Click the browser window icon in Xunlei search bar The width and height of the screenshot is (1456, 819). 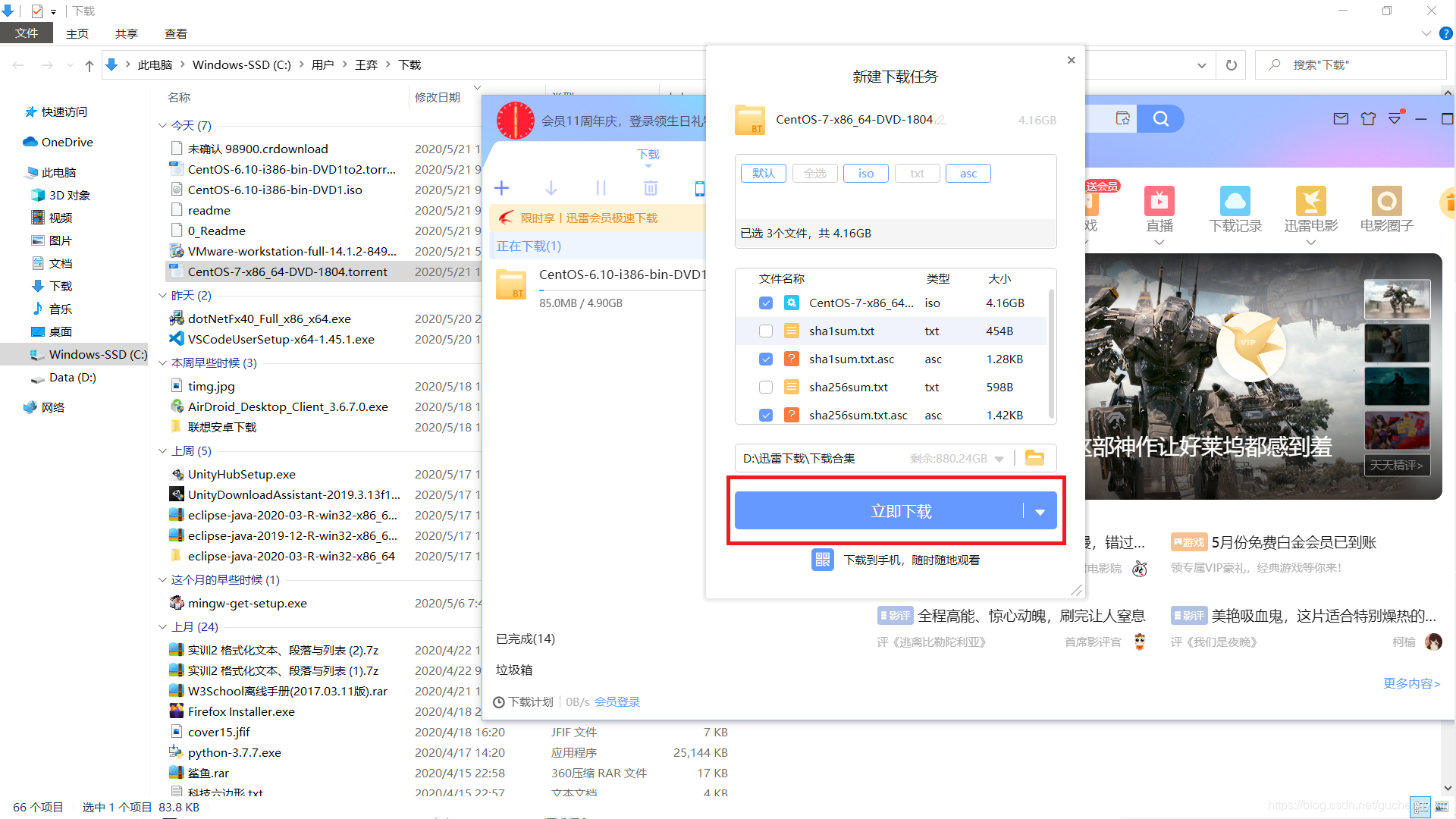coord(1123,119)
